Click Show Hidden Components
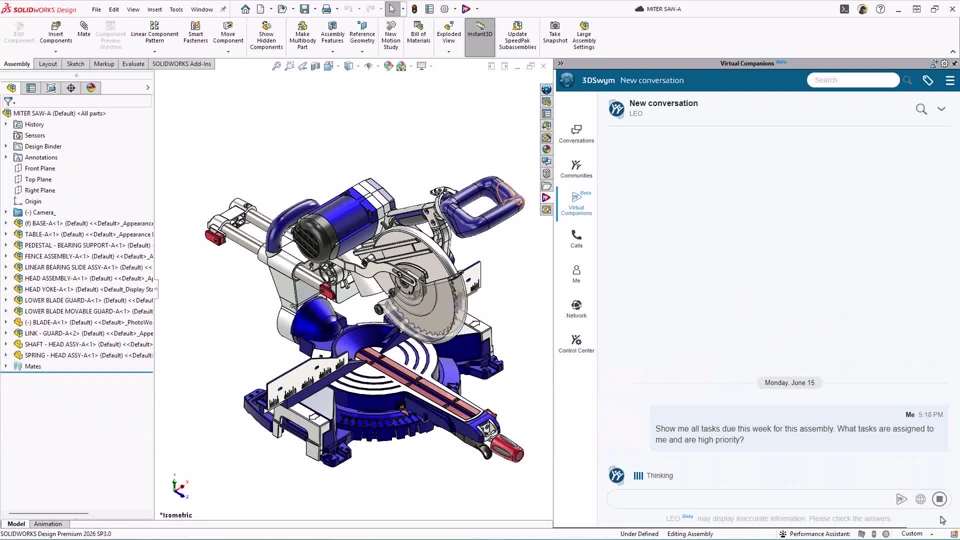Viewport: 960px width, 540px height. [x=266, y=36]
